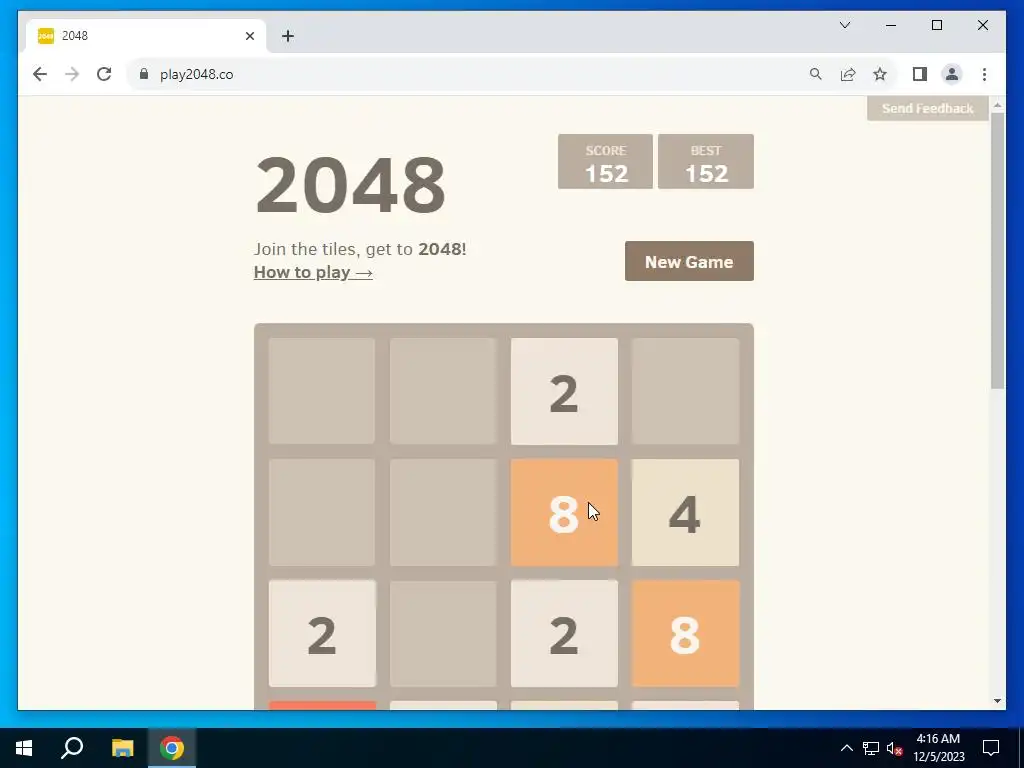Open File Explorer from the taskbar
Viewport: 1024px width, 768px height.
tap(122, 748)
